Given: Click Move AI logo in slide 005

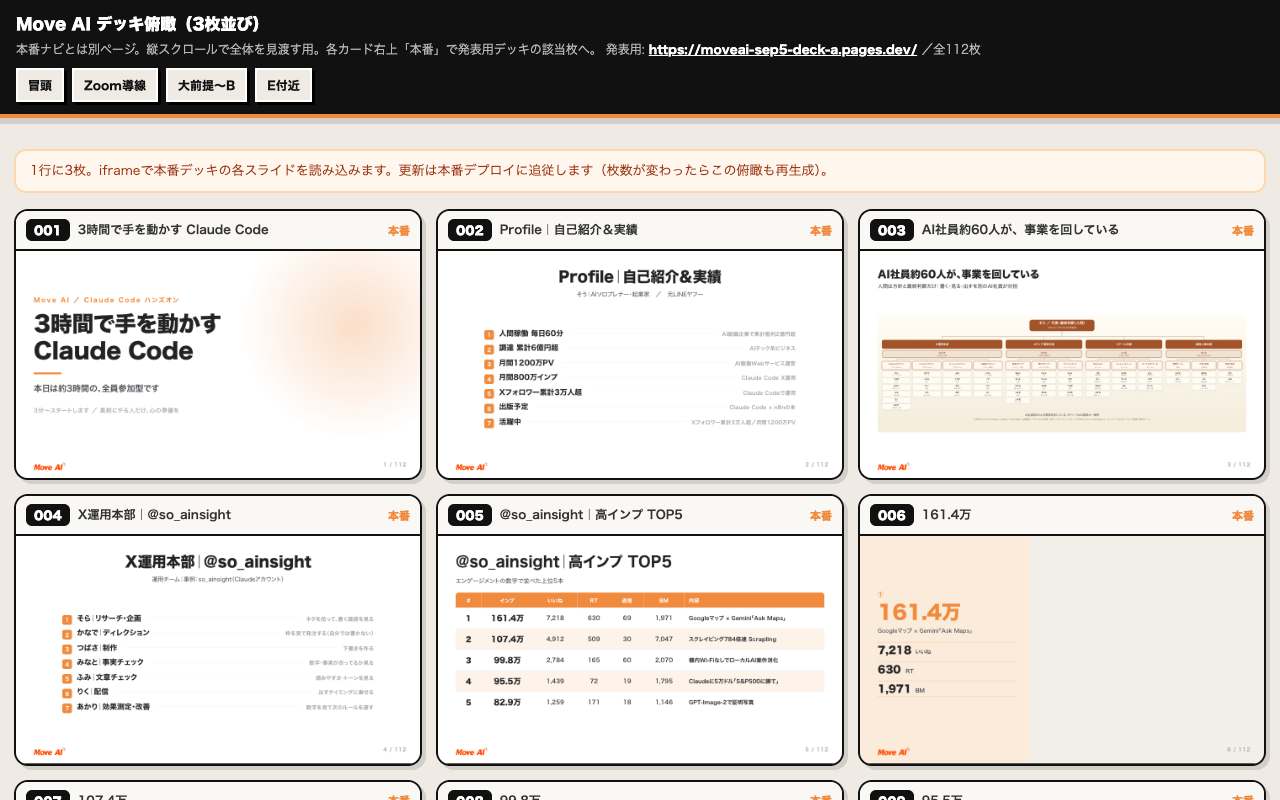Looking at the screenshot, I should (x=471, y=752).
